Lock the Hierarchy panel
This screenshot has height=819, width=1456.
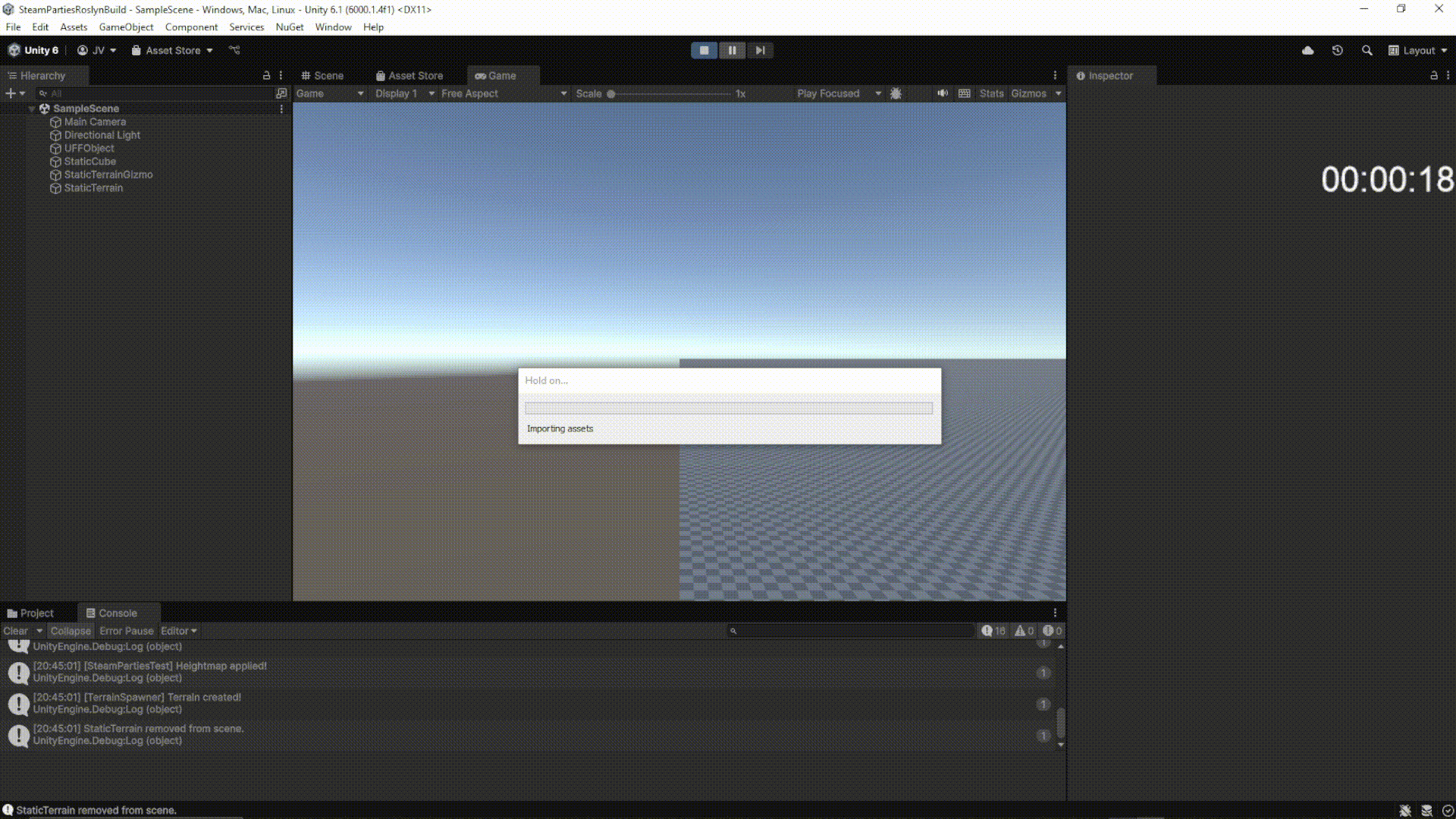(266, 76)
